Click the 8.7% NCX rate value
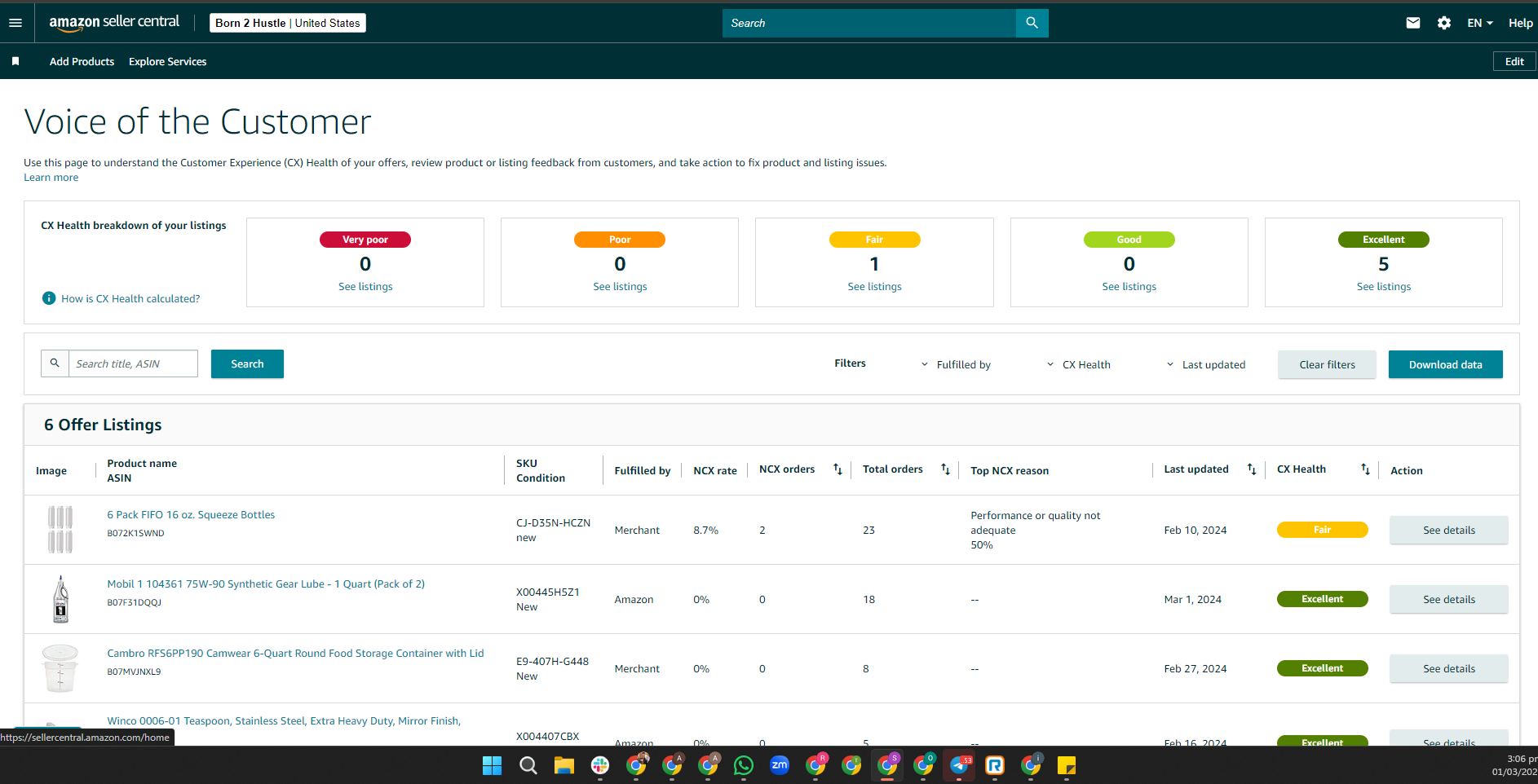Image resolution: width=1538 pixels, height=784 pixels. 705,531
